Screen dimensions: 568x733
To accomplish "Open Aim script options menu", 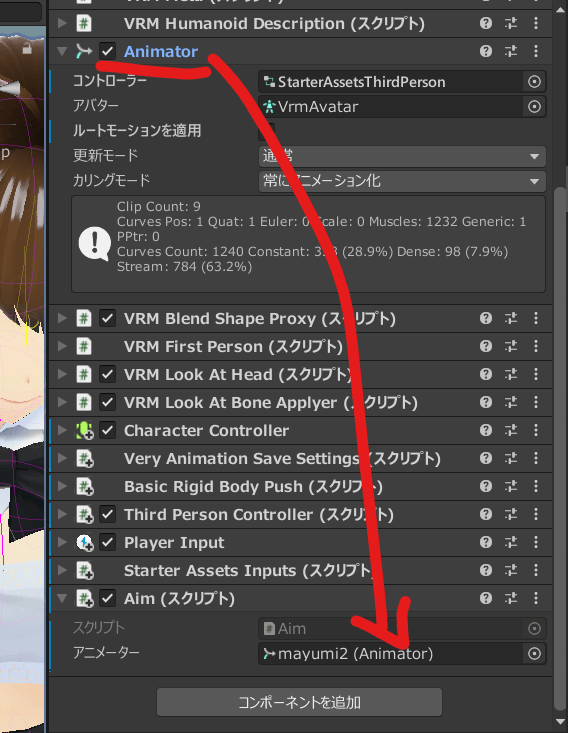I will [536, 598].
